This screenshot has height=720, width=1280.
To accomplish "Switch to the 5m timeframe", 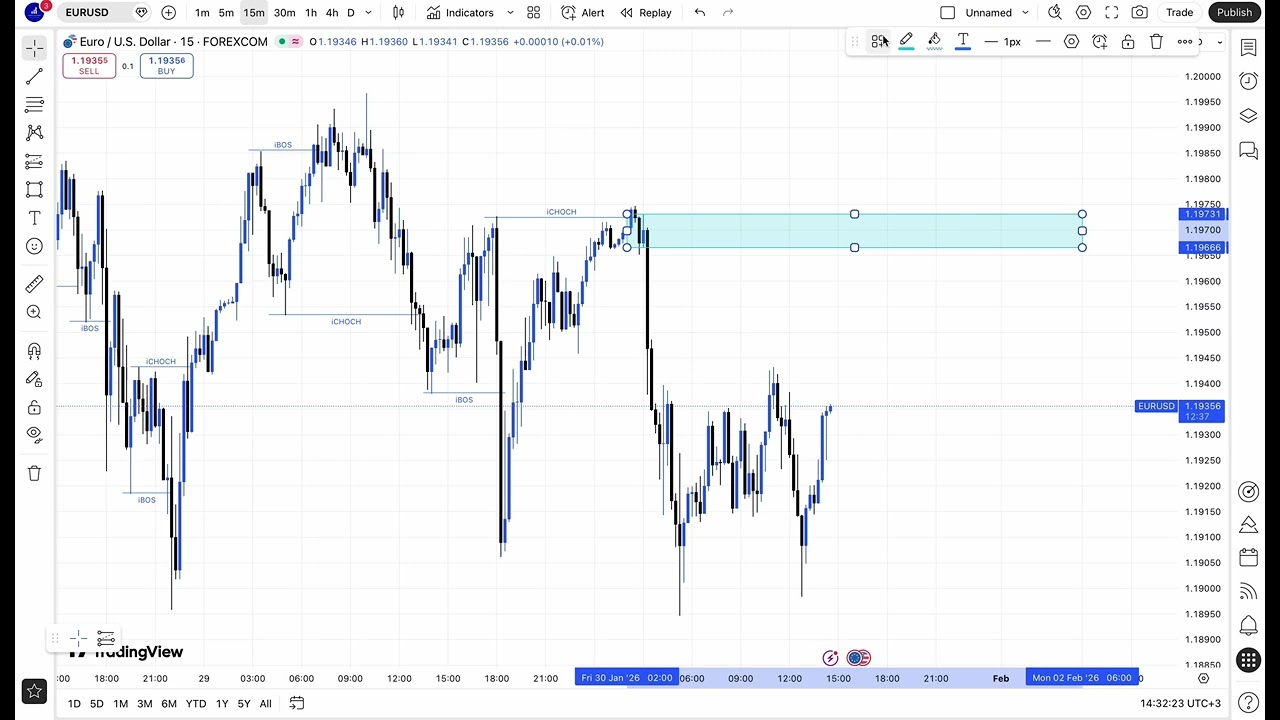I will click(x=226, y=12).
